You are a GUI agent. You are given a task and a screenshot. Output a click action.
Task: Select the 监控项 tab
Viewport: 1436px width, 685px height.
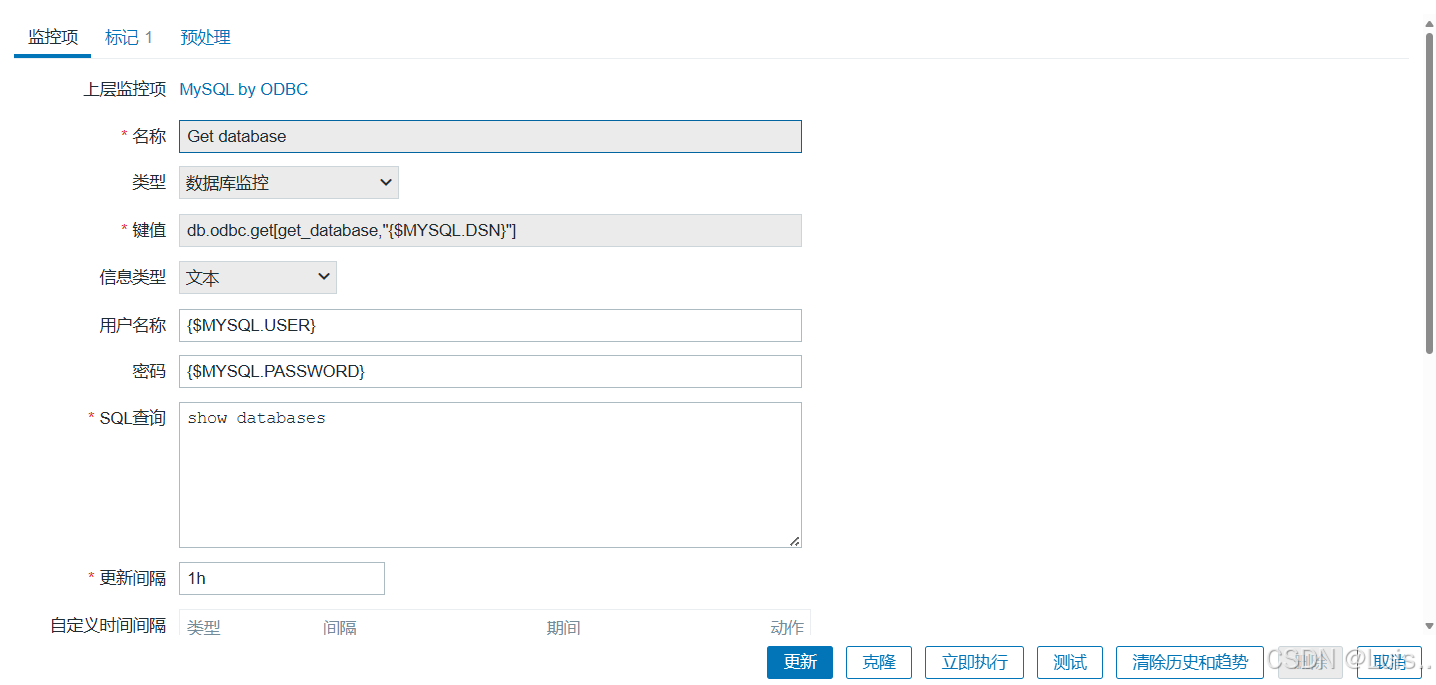pos(51,37)
